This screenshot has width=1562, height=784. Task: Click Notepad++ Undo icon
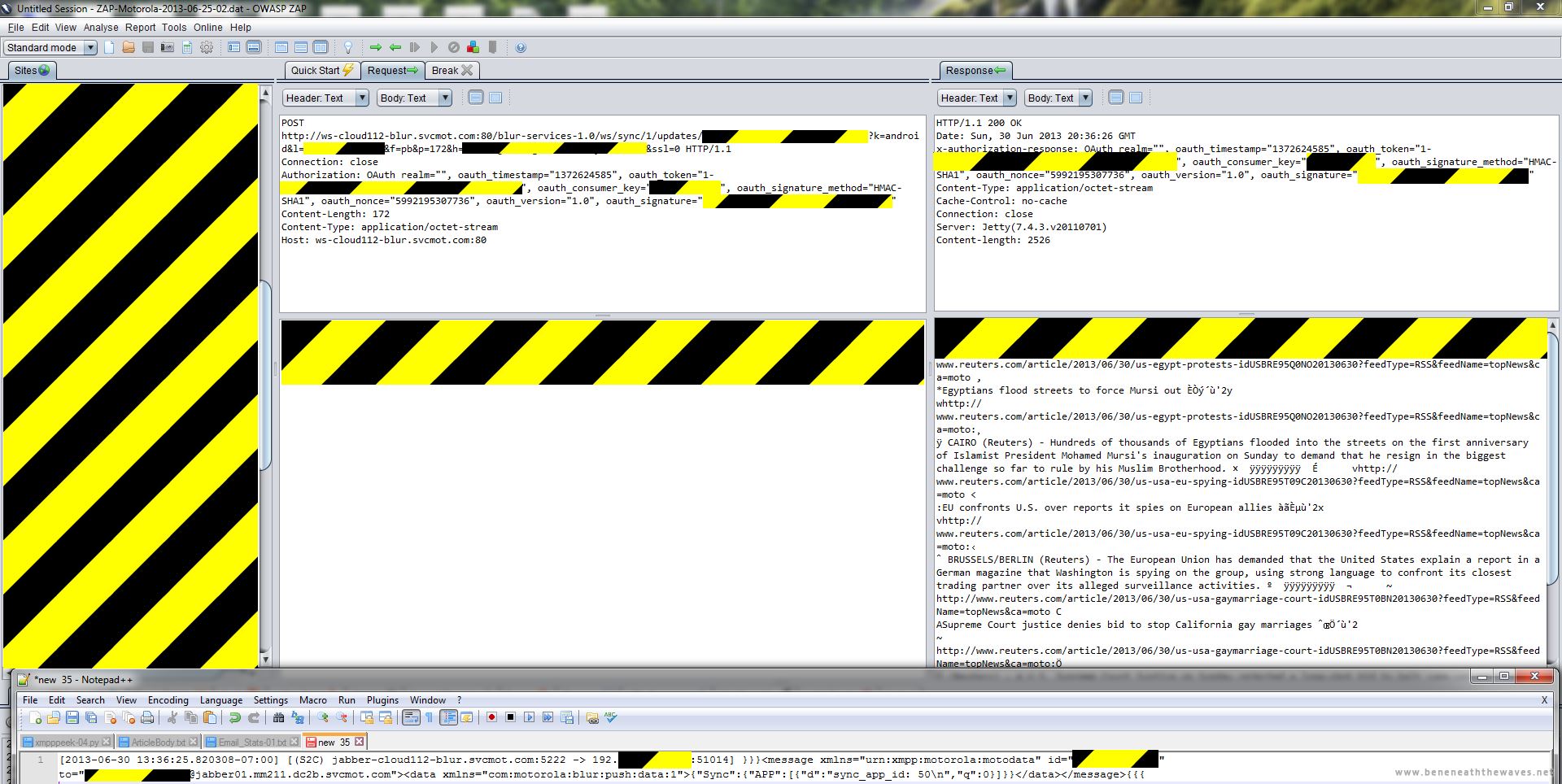(235, 717)
